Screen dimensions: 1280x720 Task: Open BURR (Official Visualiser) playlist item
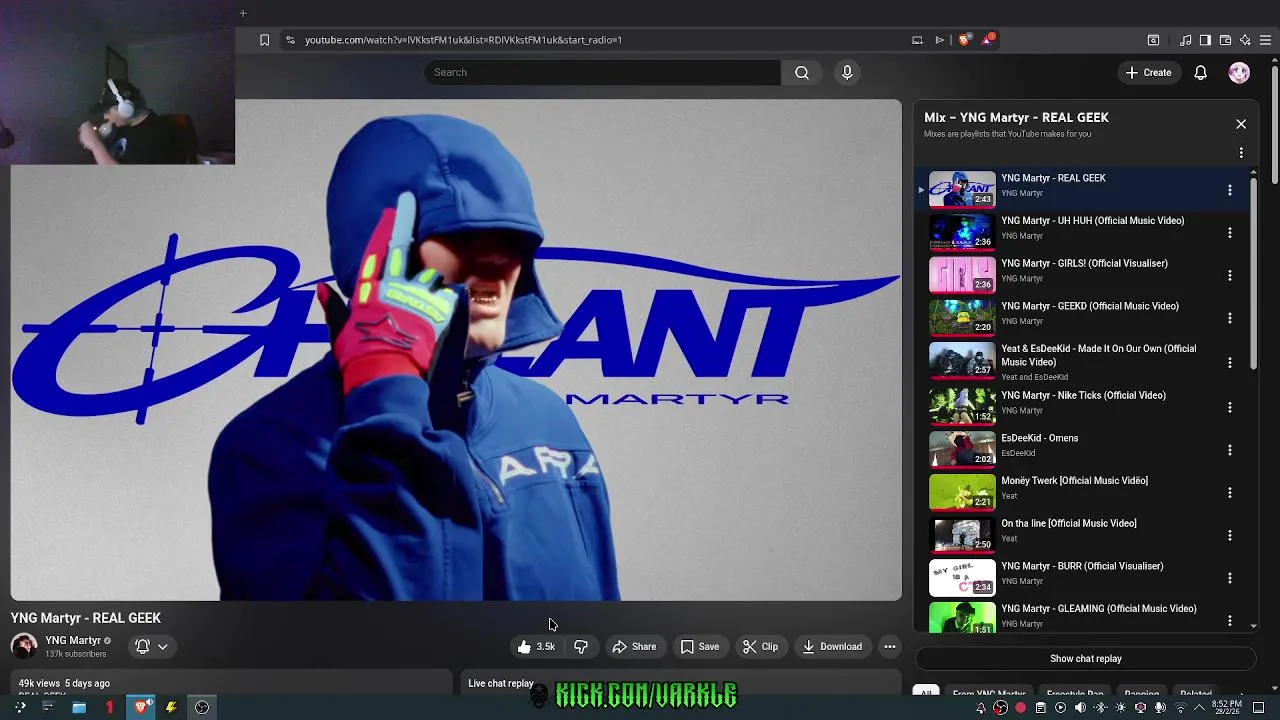click(1082, 566)
